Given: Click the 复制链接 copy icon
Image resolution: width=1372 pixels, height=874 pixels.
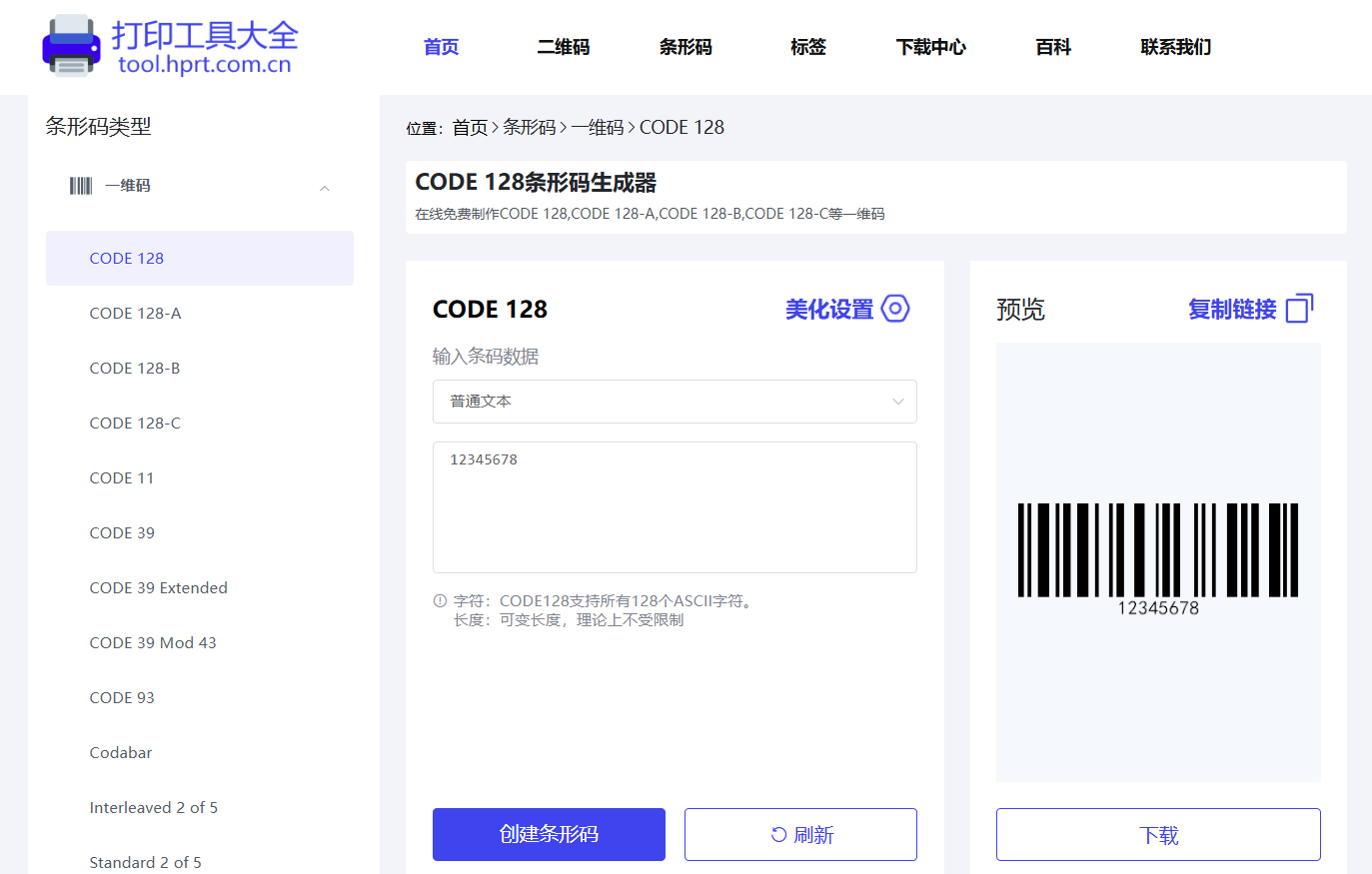Looking at the screenshot, I should [1299, 309].
